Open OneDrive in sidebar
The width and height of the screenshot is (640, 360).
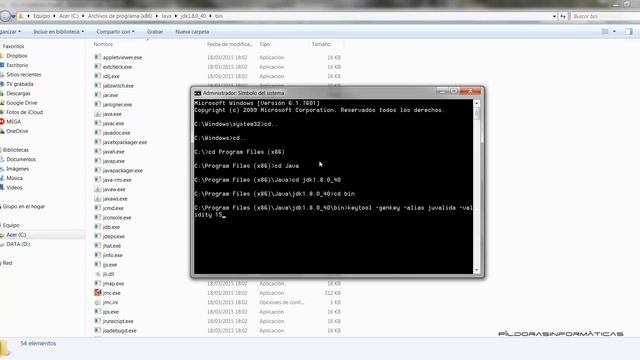coord(17,131)
